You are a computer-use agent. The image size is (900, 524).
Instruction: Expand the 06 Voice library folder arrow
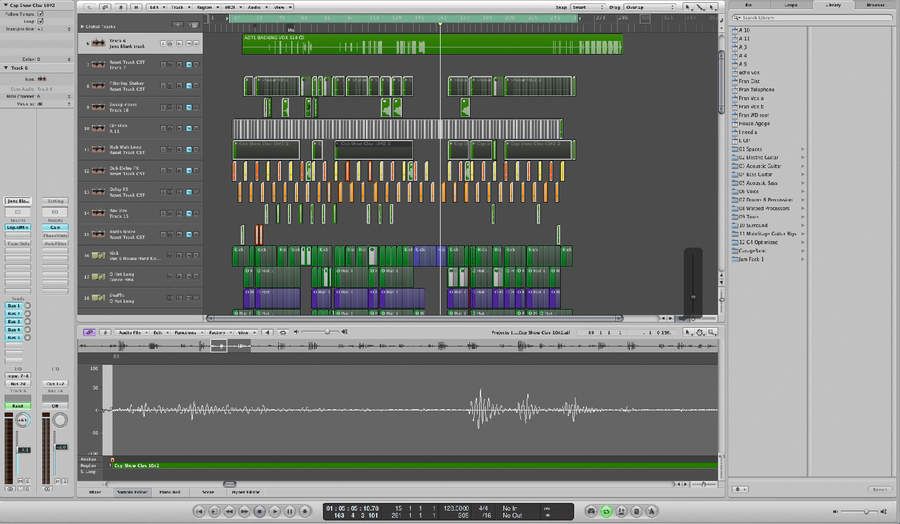(802, 191)
